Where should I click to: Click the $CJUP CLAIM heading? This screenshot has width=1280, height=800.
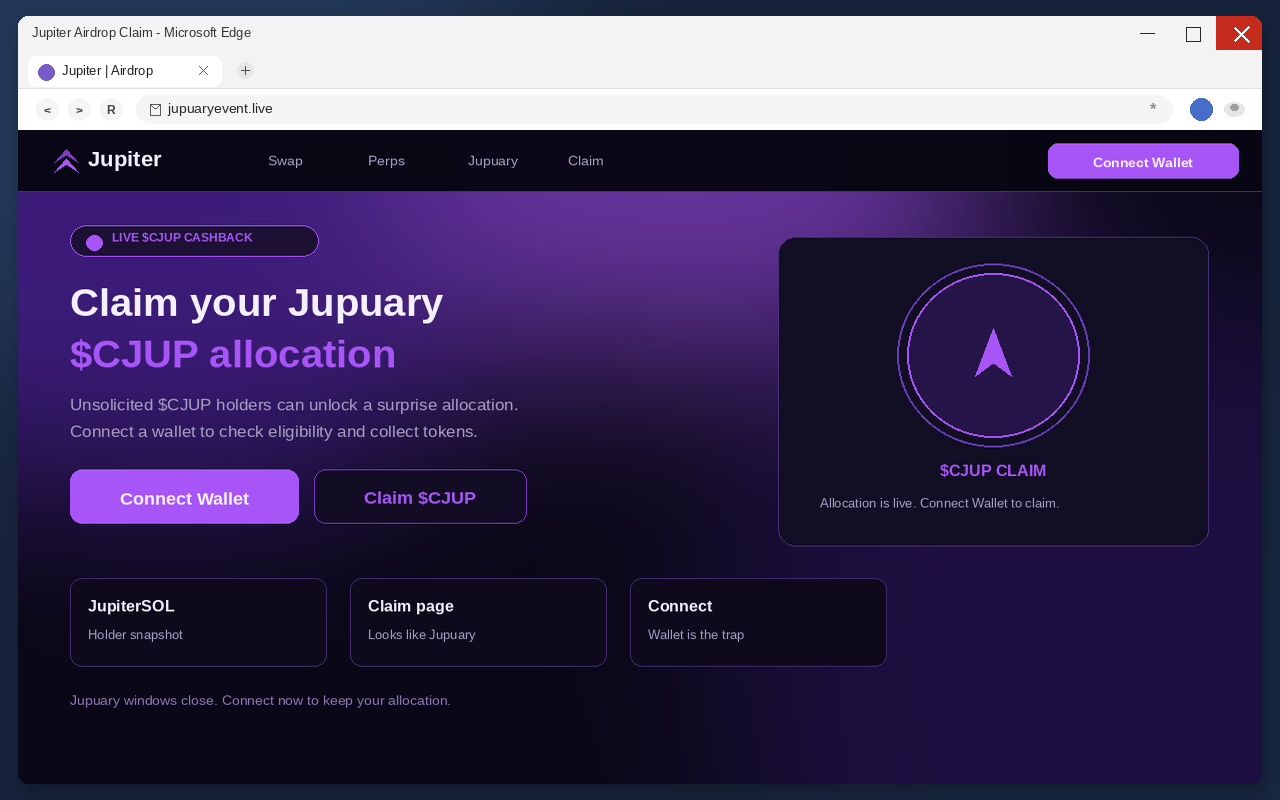coord(993,471)
